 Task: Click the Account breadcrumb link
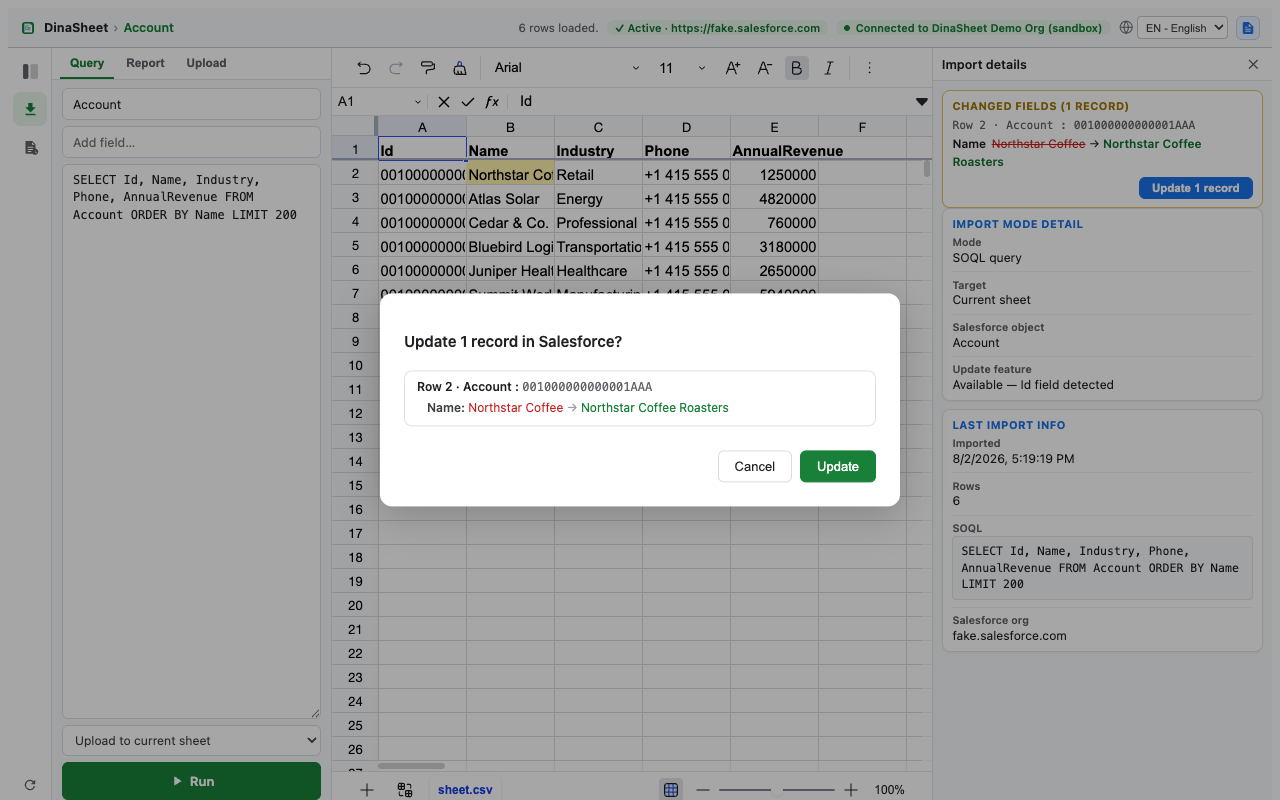click(x=148, y=28)
